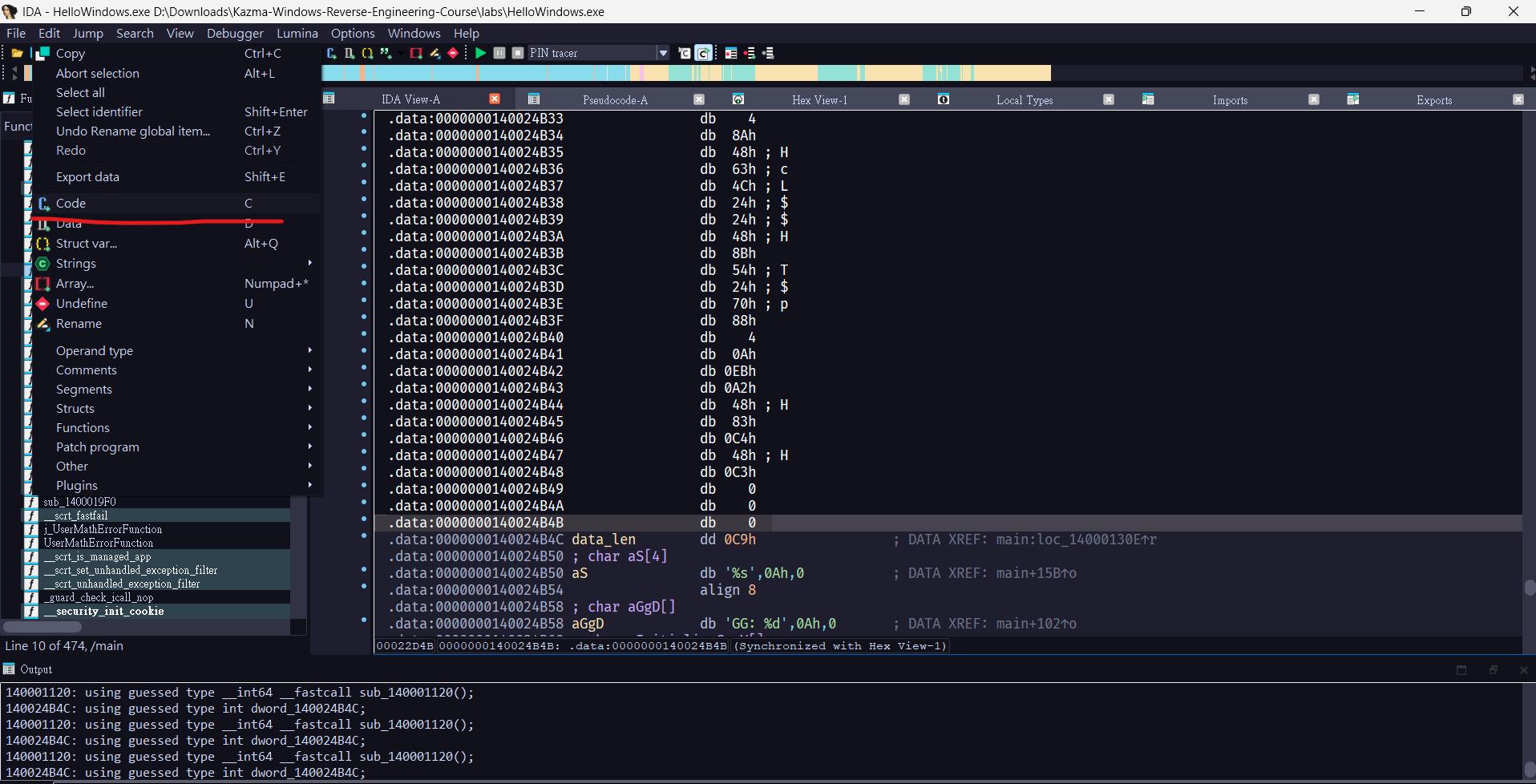Close the Exports tab

(x=1518, y=99)
